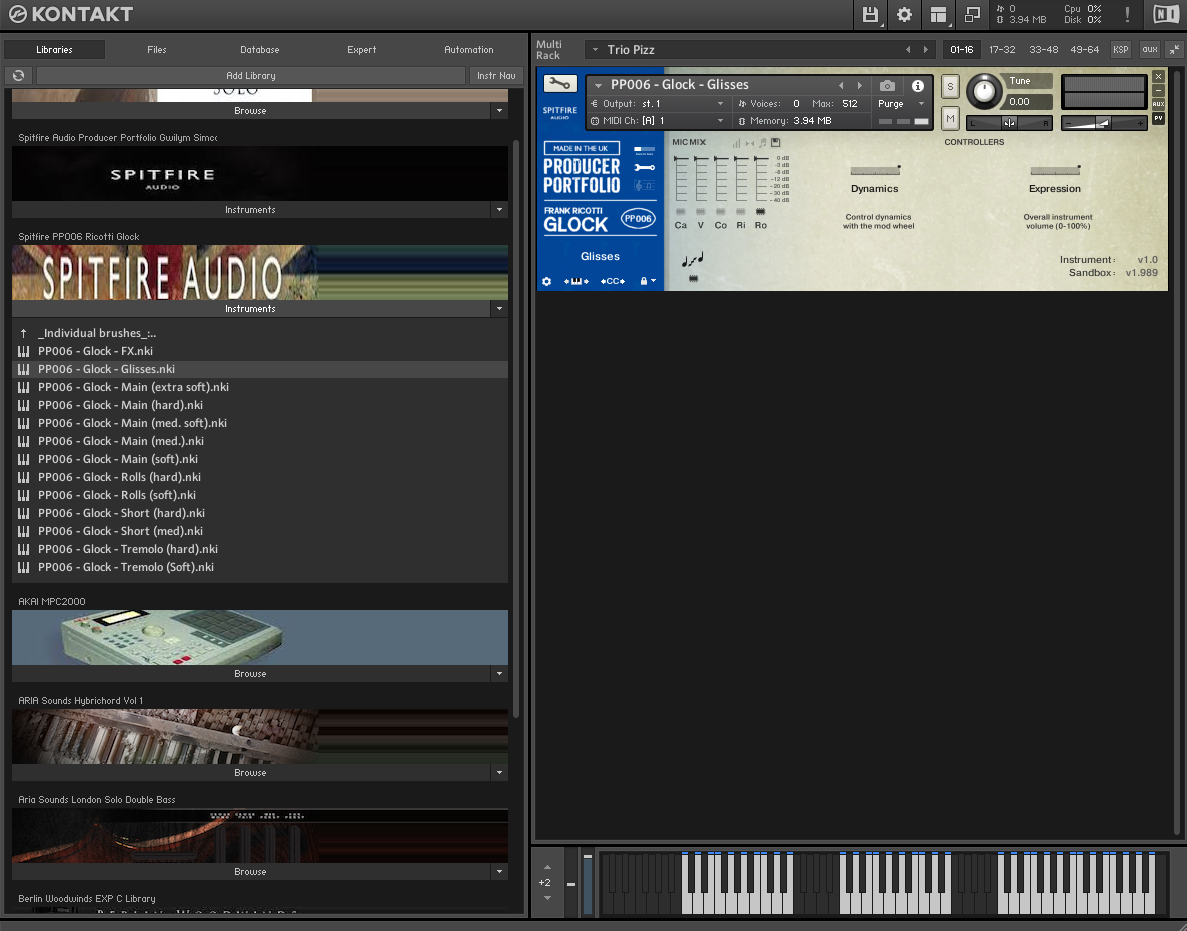Click the Instr Nav button

[x=496, y=76]
